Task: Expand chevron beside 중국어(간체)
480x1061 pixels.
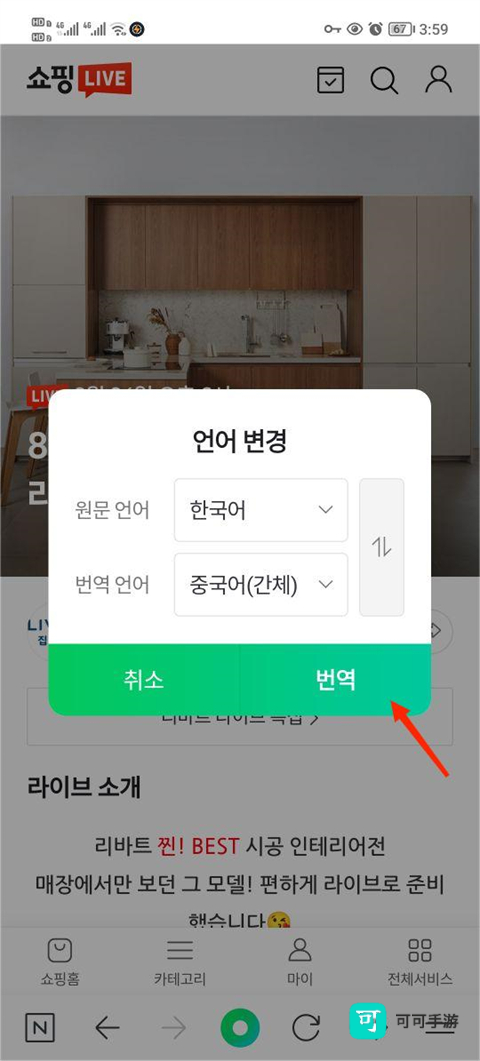Action: pyautogui.click(x=326, y=585)
